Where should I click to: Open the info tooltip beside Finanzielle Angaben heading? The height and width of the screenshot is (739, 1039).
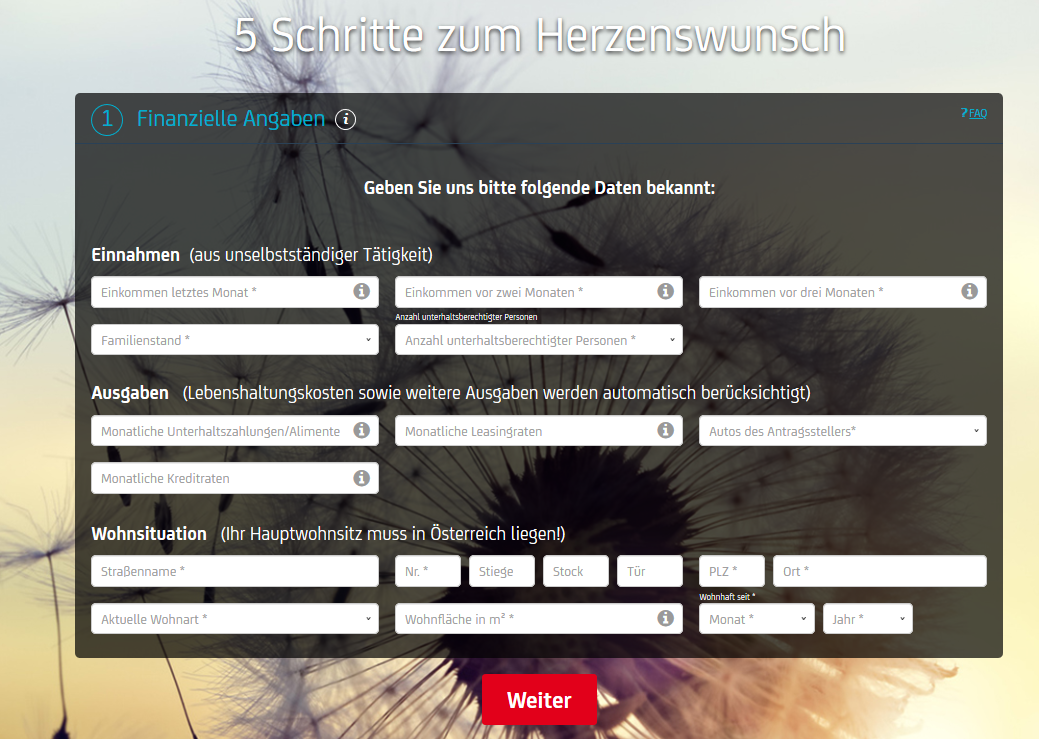[345, 119]
